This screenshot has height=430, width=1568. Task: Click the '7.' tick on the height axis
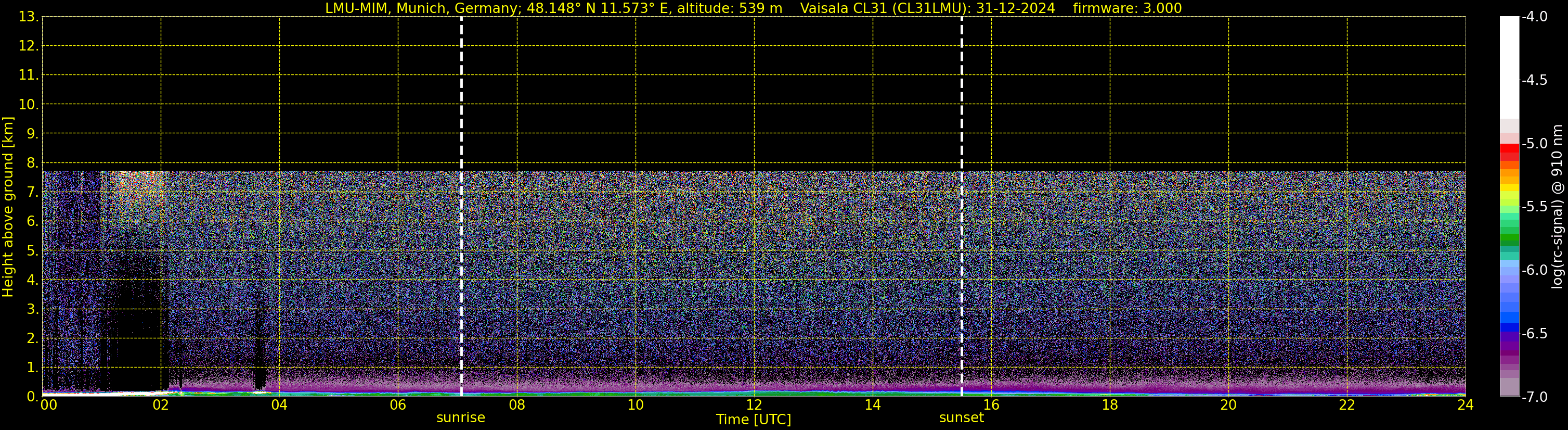32,193
